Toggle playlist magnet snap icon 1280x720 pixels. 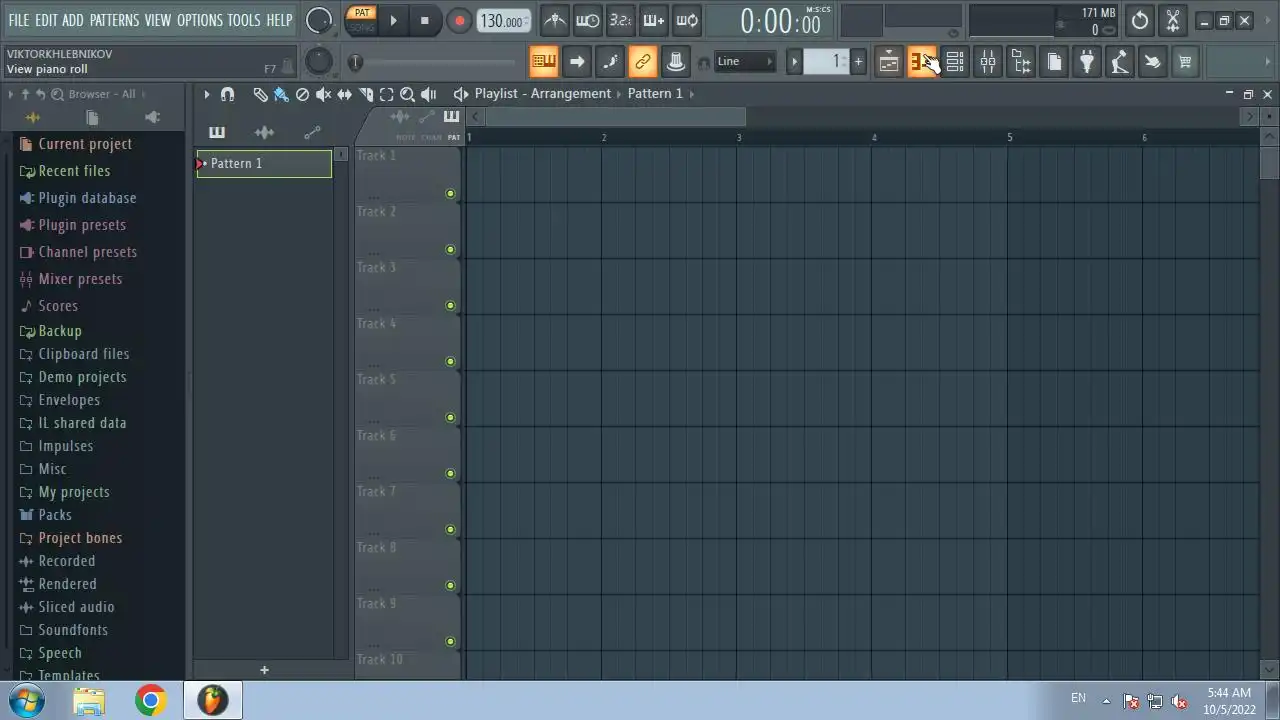pyautogui.click(x=227, y=94)
